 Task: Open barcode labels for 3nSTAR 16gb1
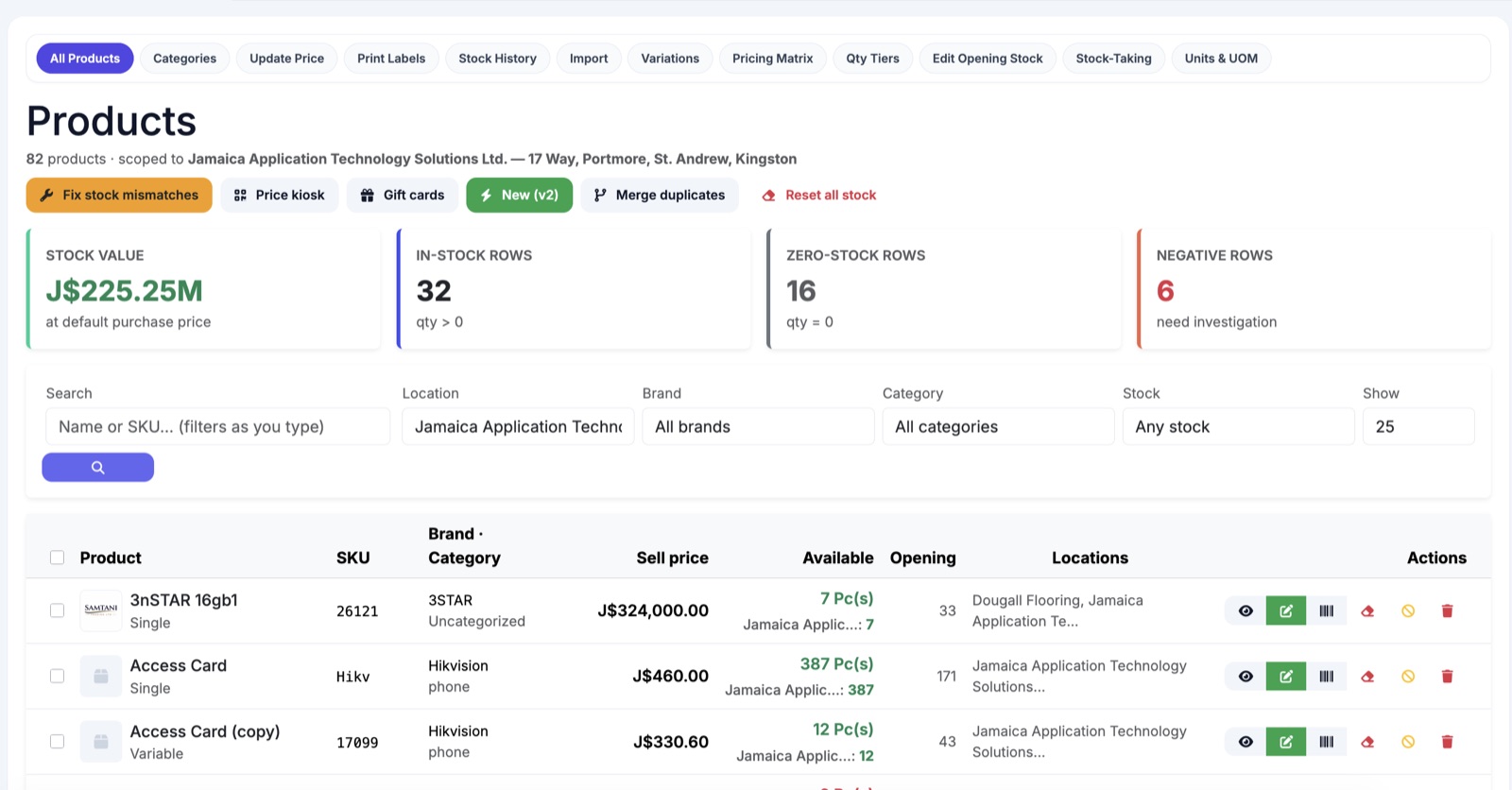(x=1327, y=611)
